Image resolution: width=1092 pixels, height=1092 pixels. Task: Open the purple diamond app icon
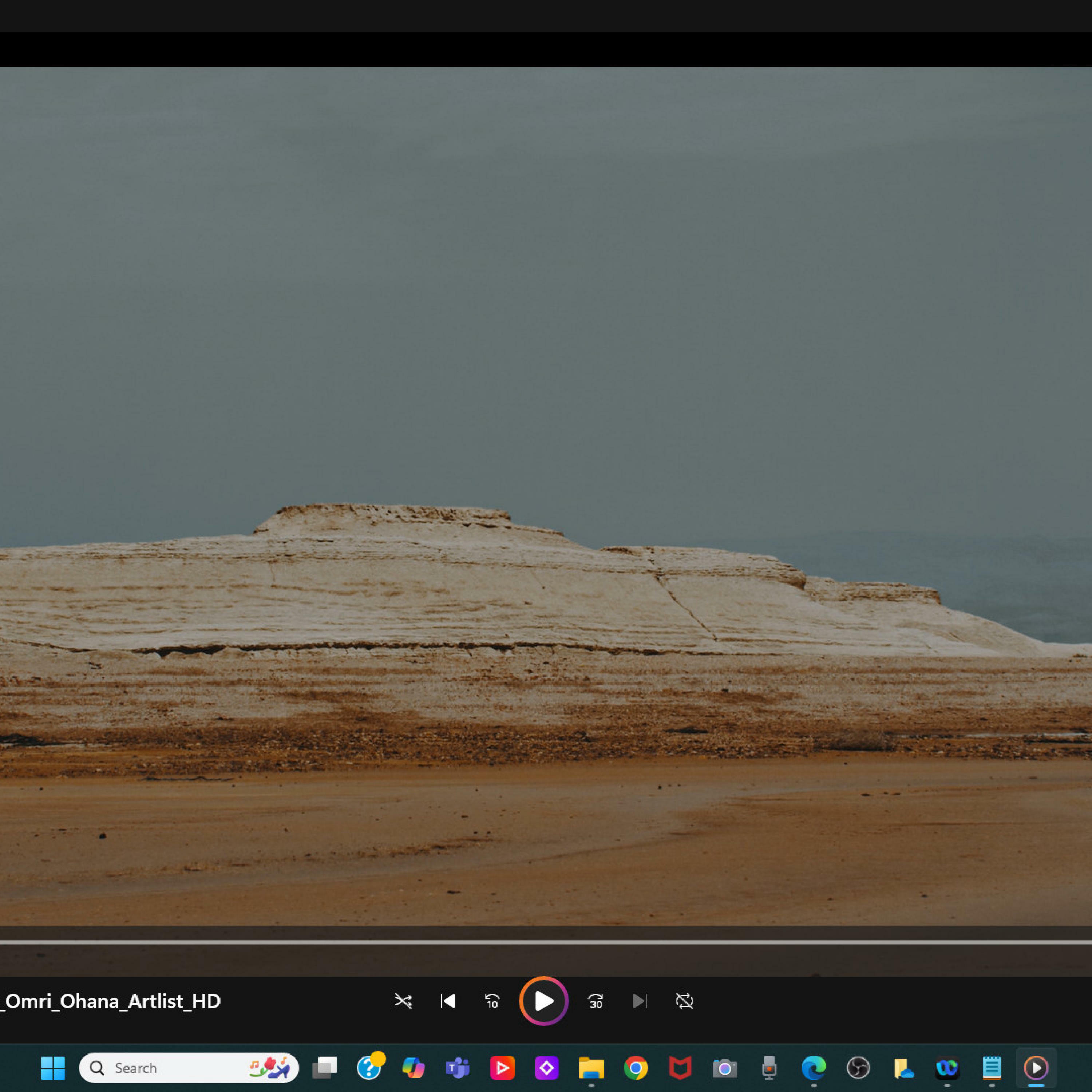point(547,1068)
